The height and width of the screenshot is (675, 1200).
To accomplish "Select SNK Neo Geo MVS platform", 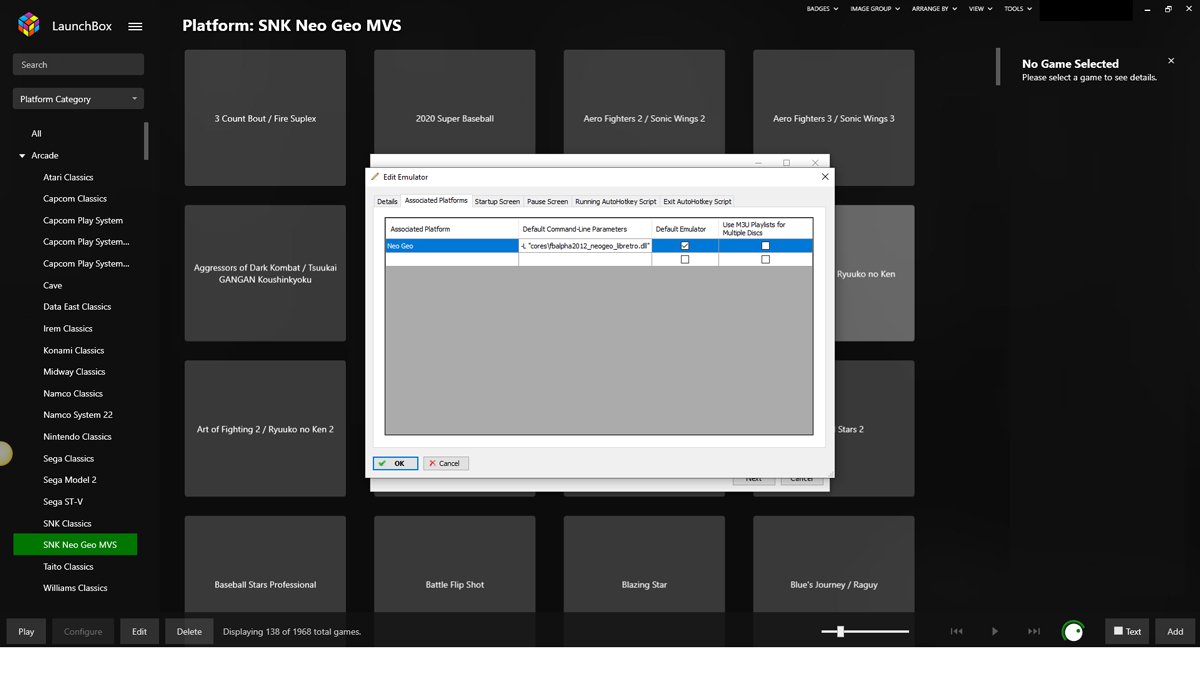I will [75, 545].
